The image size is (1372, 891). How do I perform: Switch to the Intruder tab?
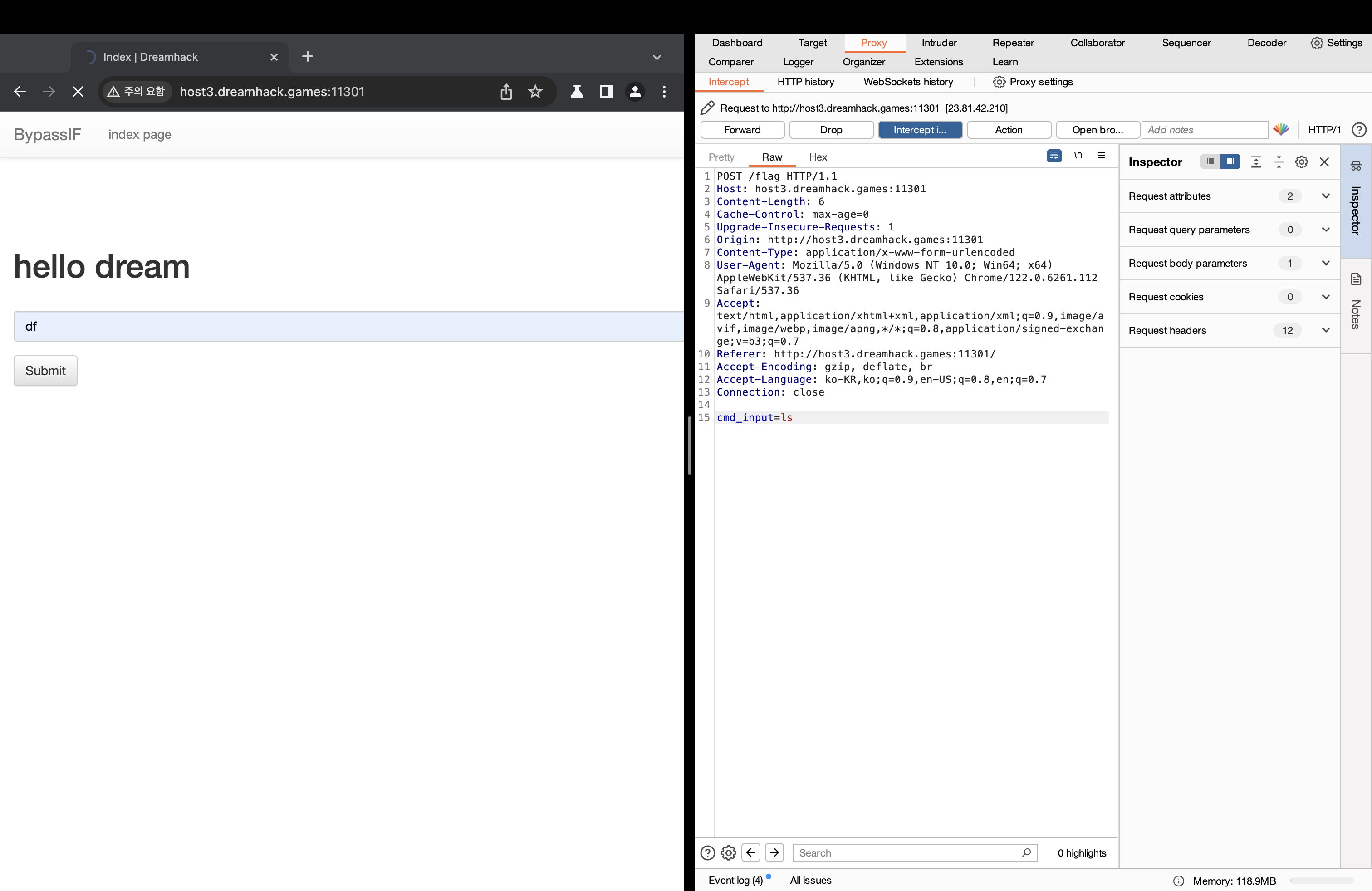[x=939, y=43]
